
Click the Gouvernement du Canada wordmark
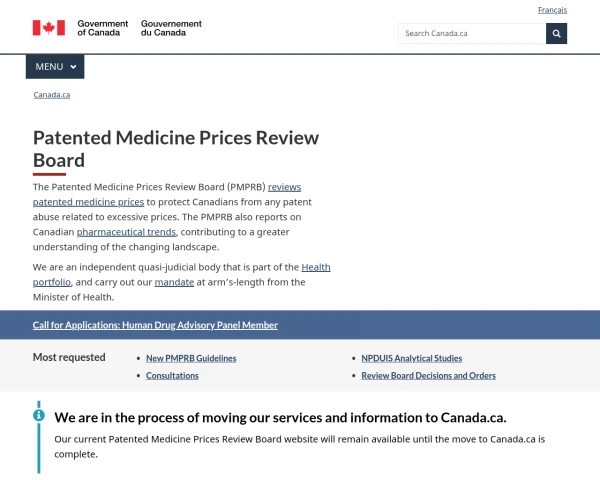(x=171, y=28)
